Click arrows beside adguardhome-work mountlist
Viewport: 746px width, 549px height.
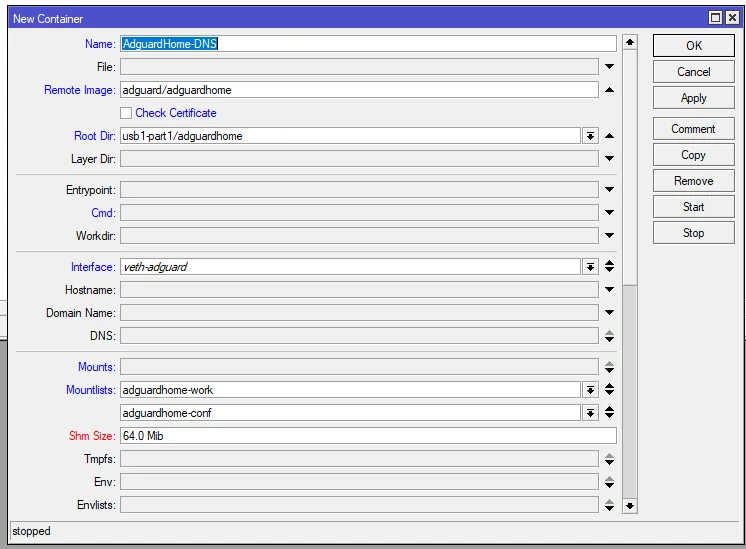[x=609, y=390]
